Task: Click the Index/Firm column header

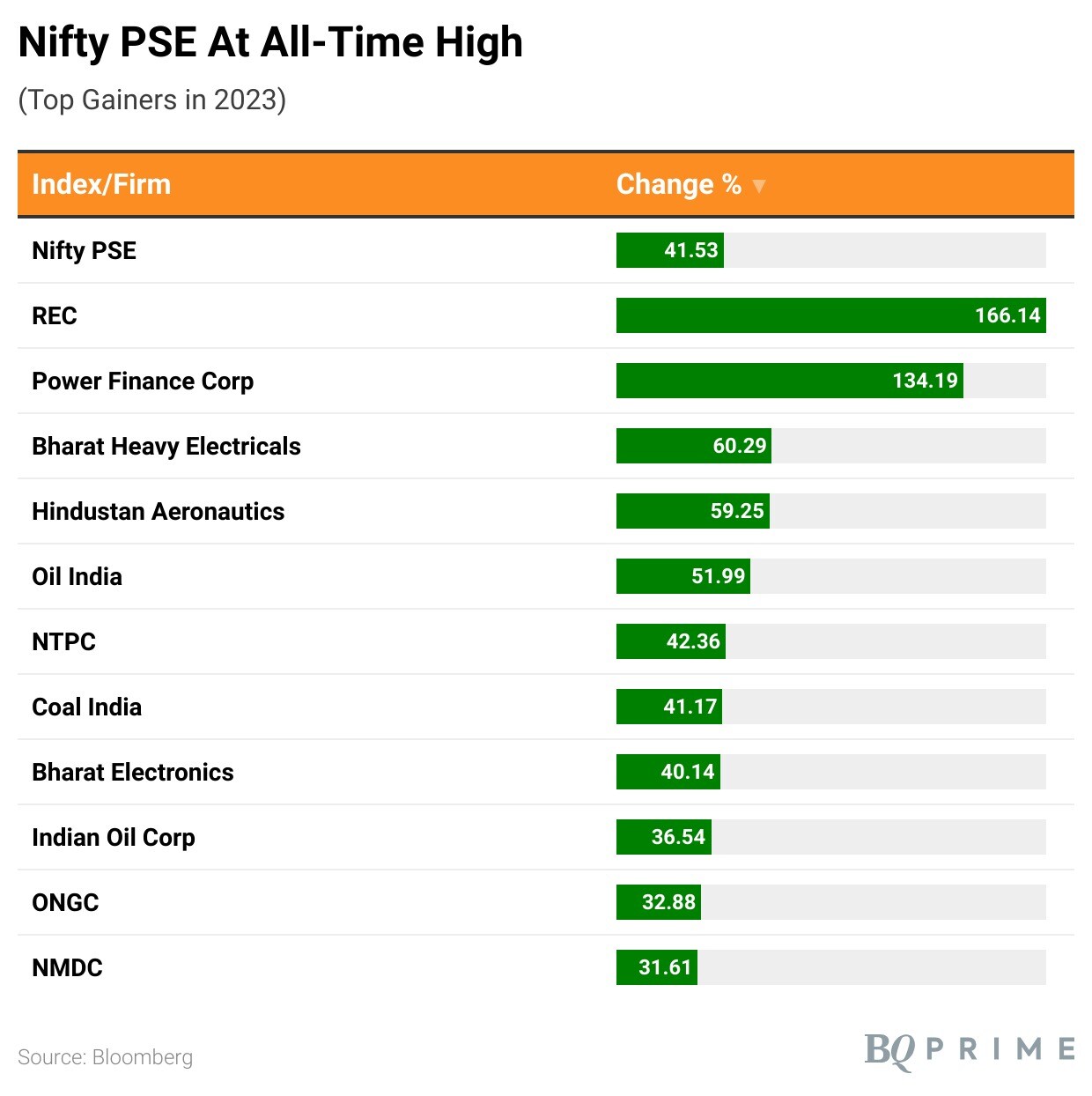Action: coord(101,184)
